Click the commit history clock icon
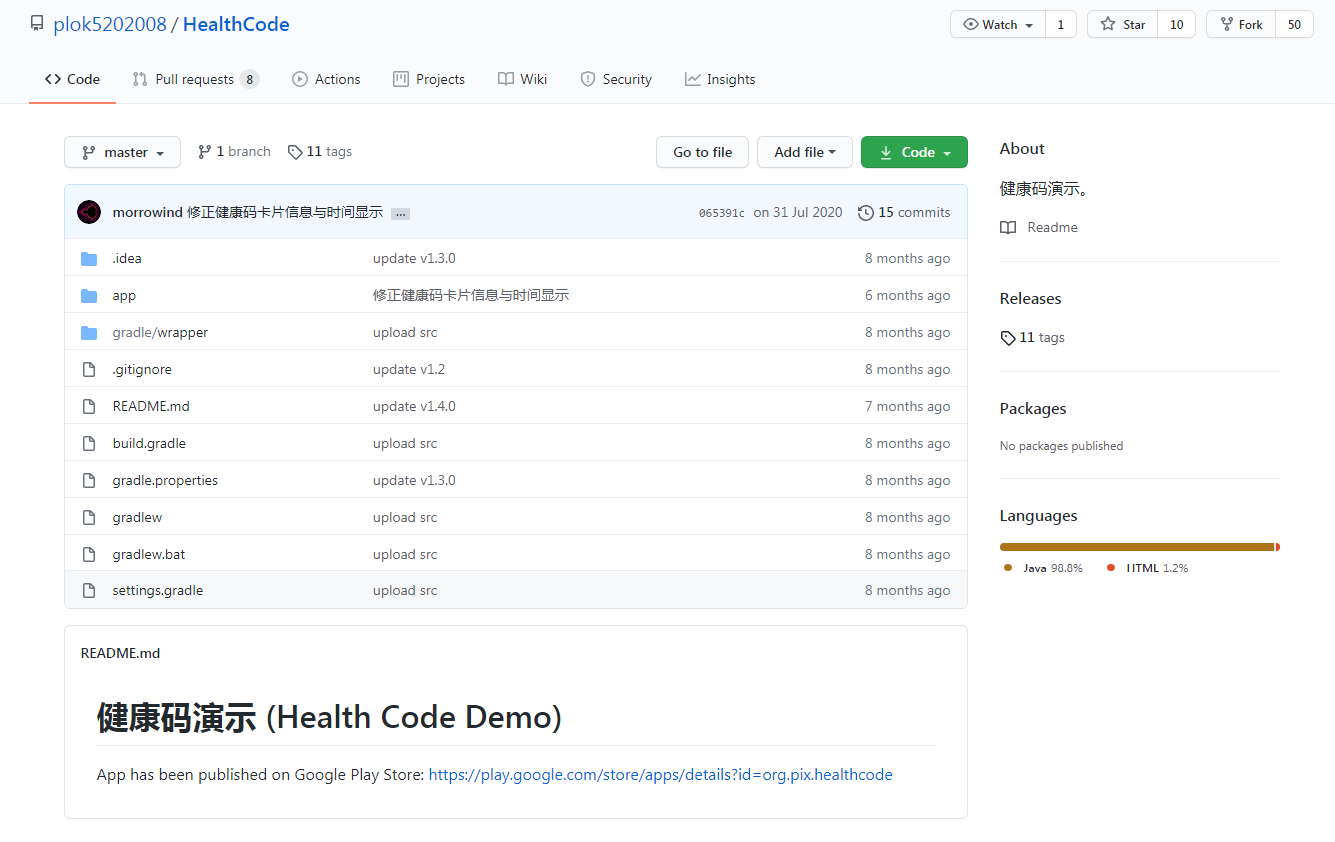The width and height of the screenshot is (1335, 842). click(x=866, y=213)
